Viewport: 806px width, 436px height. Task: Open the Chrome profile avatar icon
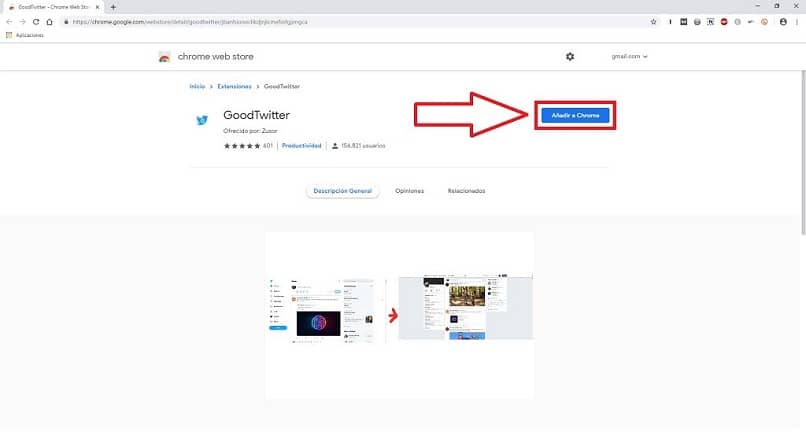(x=783, y=22)
